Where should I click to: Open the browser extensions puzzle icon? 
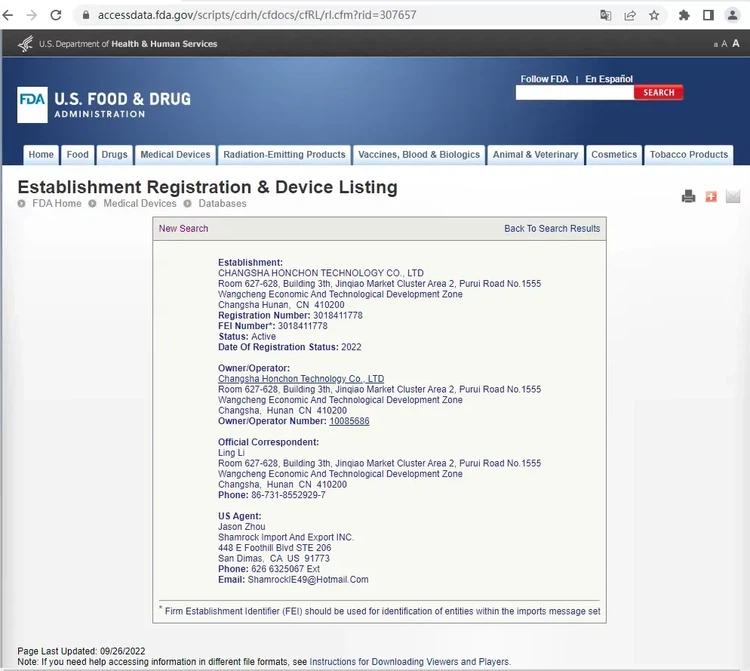click(x=684, y=15)
